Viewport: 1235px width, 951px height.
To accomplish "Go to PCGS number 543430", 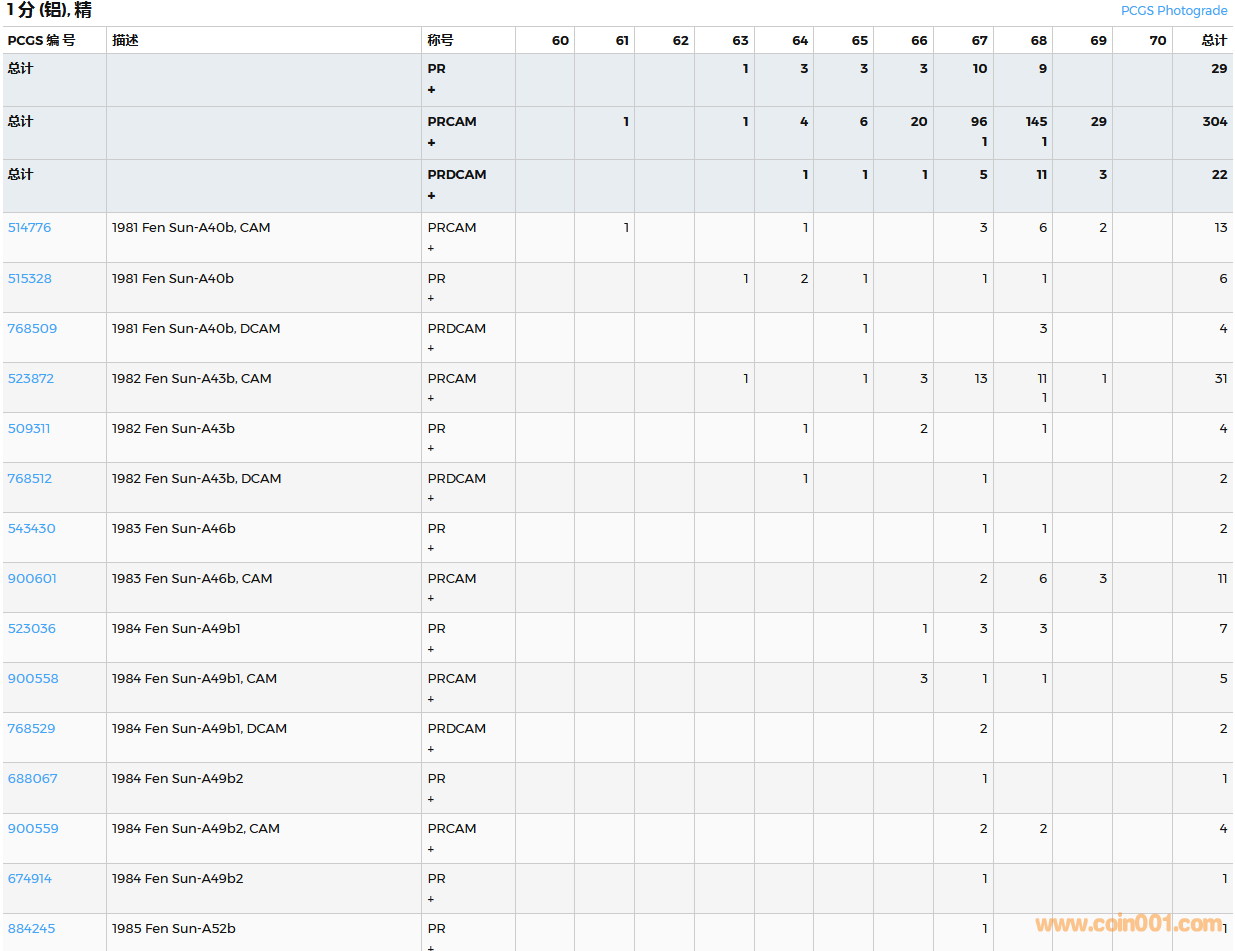I will click(x=31, y=529).
